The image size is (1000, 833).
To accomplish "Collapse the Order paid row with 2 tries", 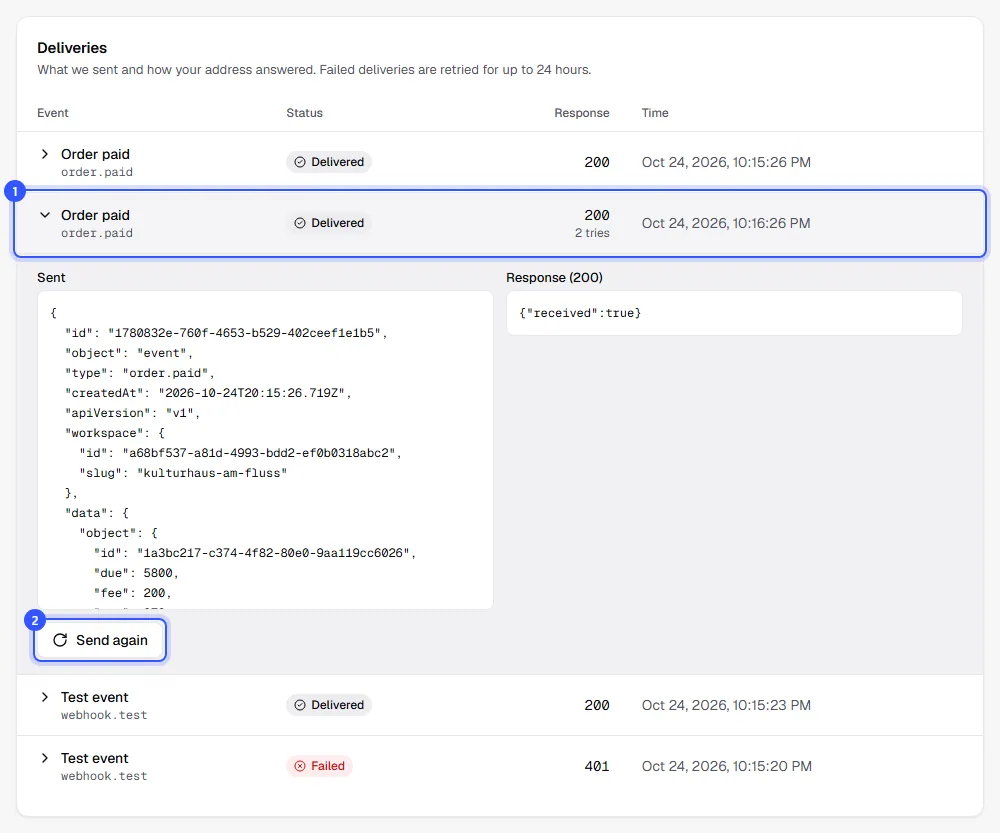I will click(45, 216).
